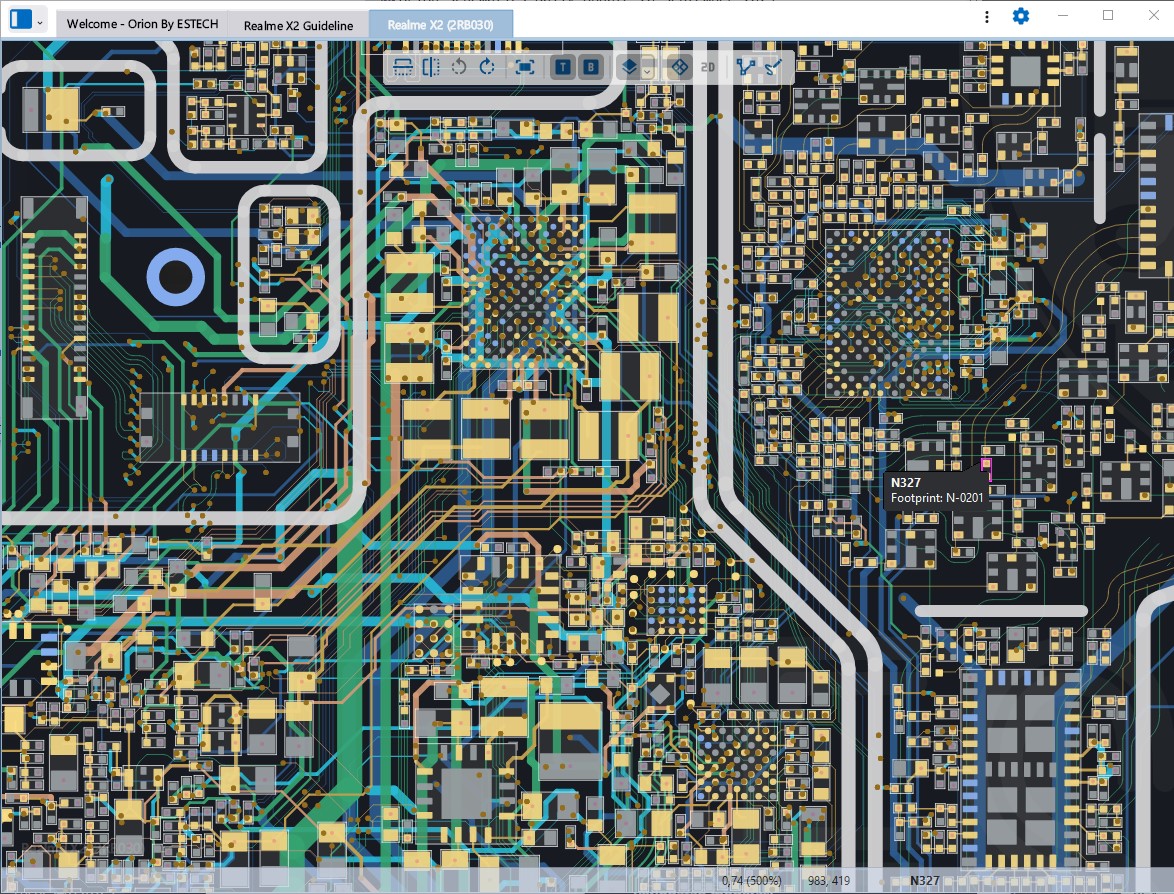Expand the layers dropdown arrow

pyautogui.click(x=648, y=69)
